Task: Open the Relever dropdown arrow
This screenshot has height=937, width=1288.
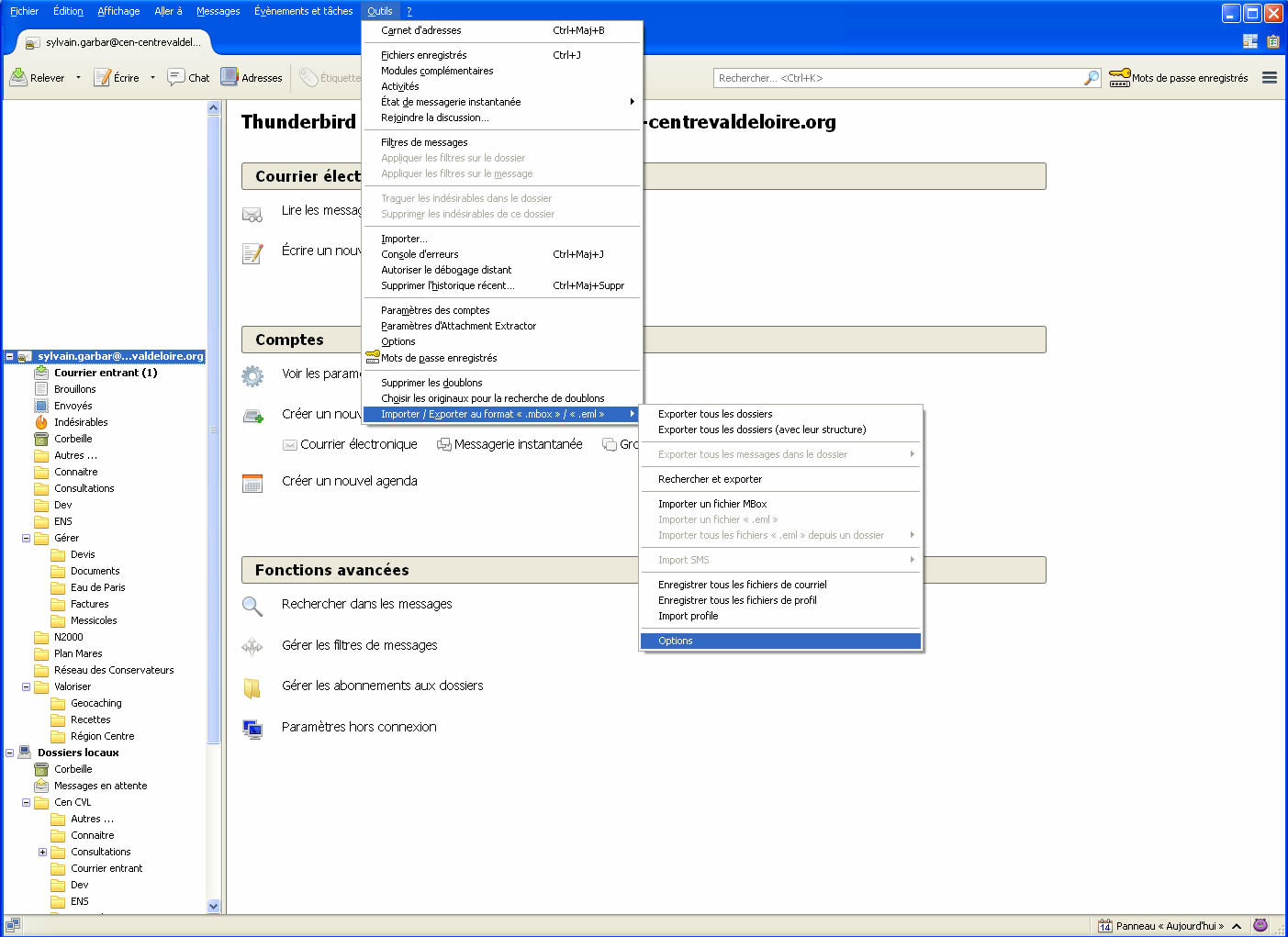Action: click(x=78, y=78)
